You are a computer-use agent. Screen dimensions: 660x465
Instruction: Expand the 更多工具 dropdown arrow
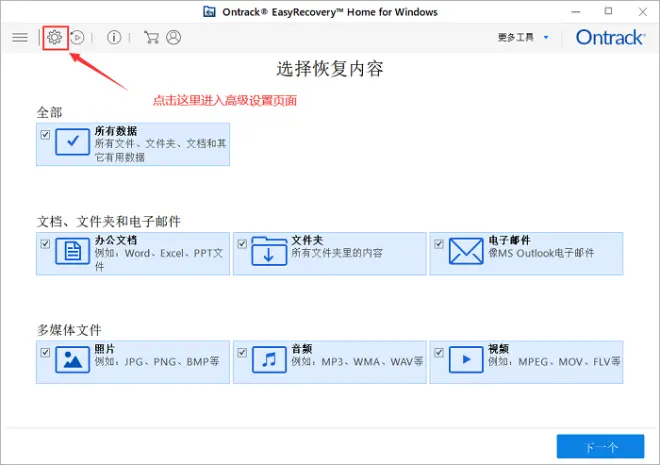coord(546,37)
